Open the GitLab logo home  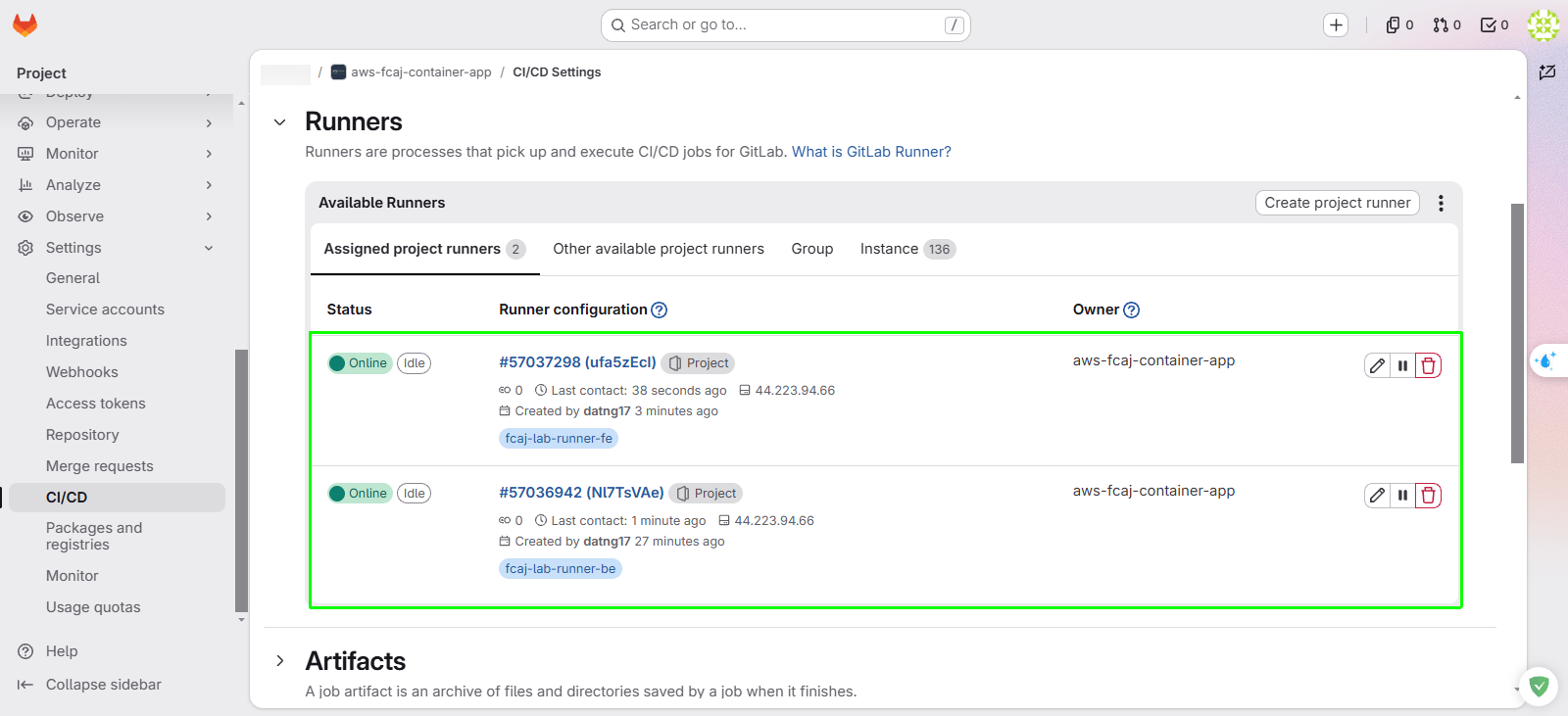pos(25,25)
